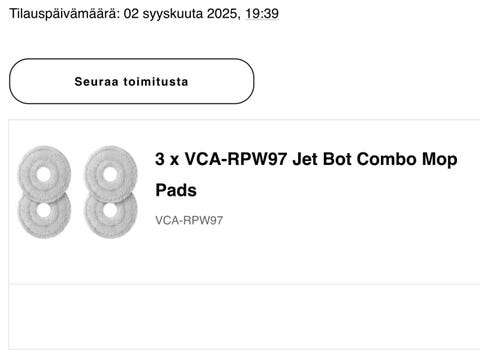Open the mop pads product thumbnail
480x360 pixels.
(x=77, y=192)
